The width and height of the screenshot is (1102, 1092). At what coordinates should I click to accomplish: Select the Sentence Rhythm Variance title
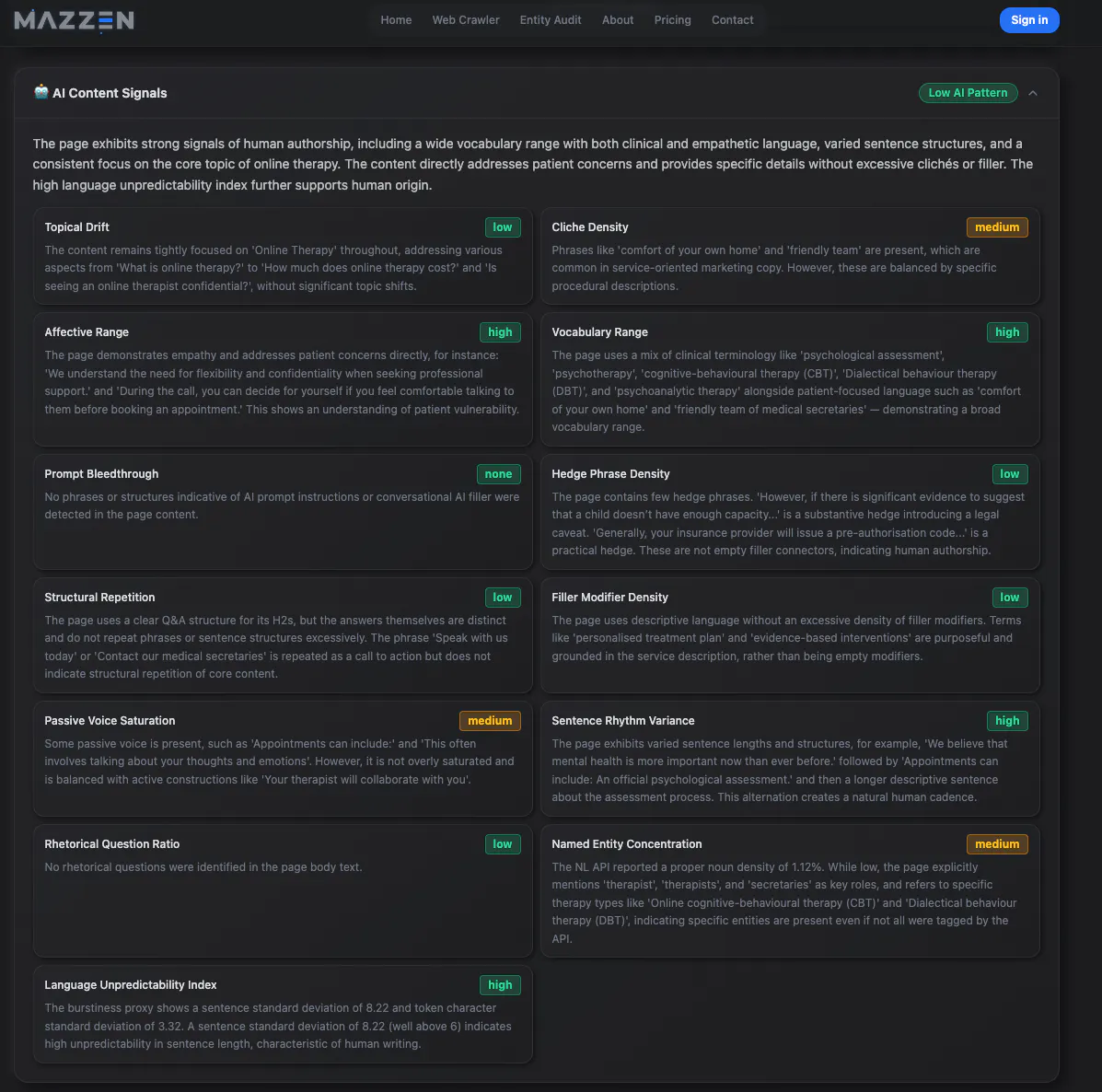[622, 720]
